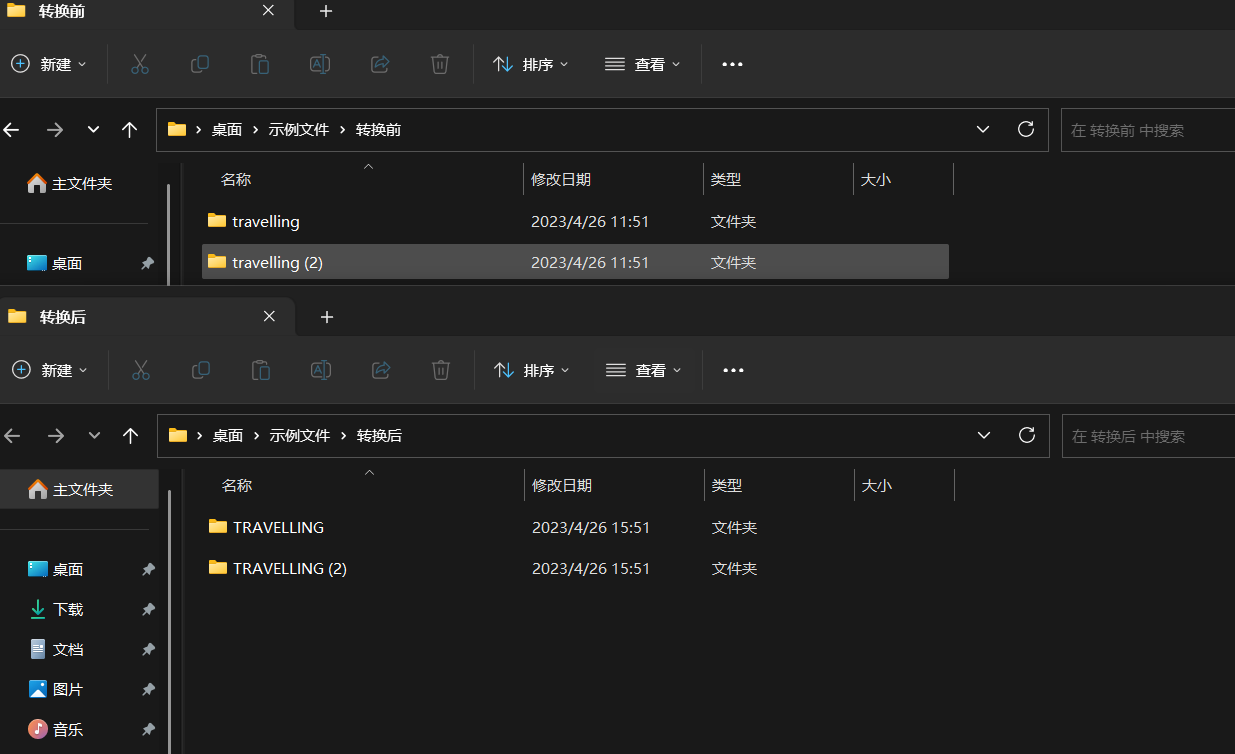Select 图片 in the sidebar

pyautogui.click(x=67, y=689)
